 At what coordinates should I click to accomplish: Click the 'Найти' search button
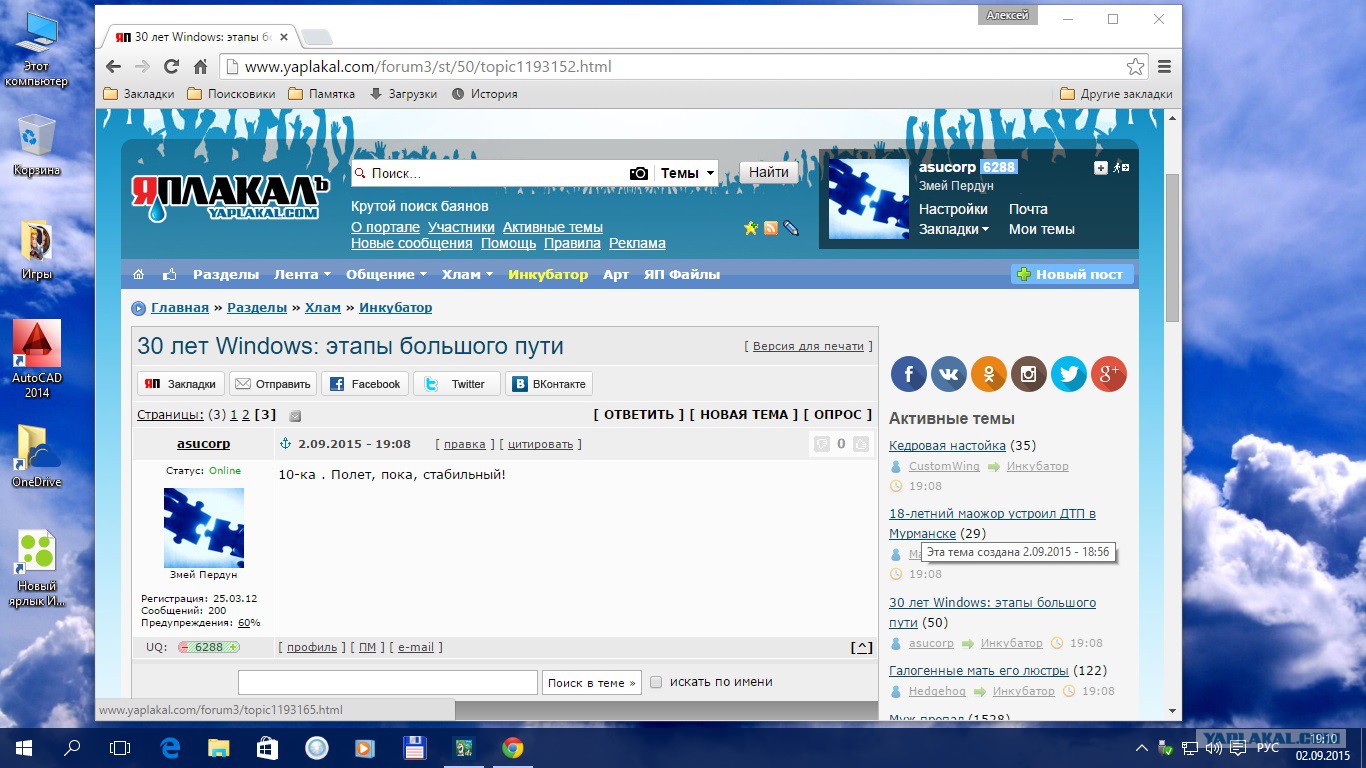pyautogui.click(x=769, y=173)
